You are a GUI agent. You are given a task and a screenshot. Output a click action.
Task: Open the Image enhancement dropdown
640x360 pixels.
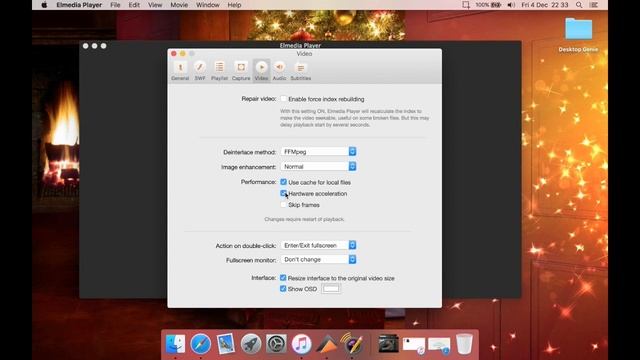(x=318, y=166)
